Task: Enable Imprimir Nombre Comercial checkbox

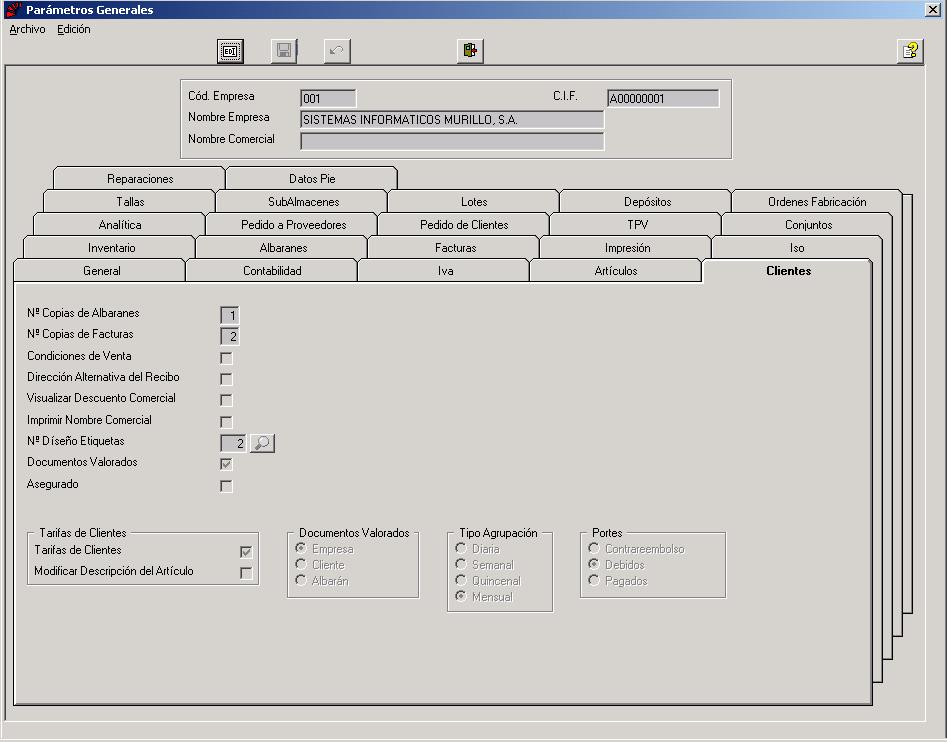Action: tap(226, 421)
